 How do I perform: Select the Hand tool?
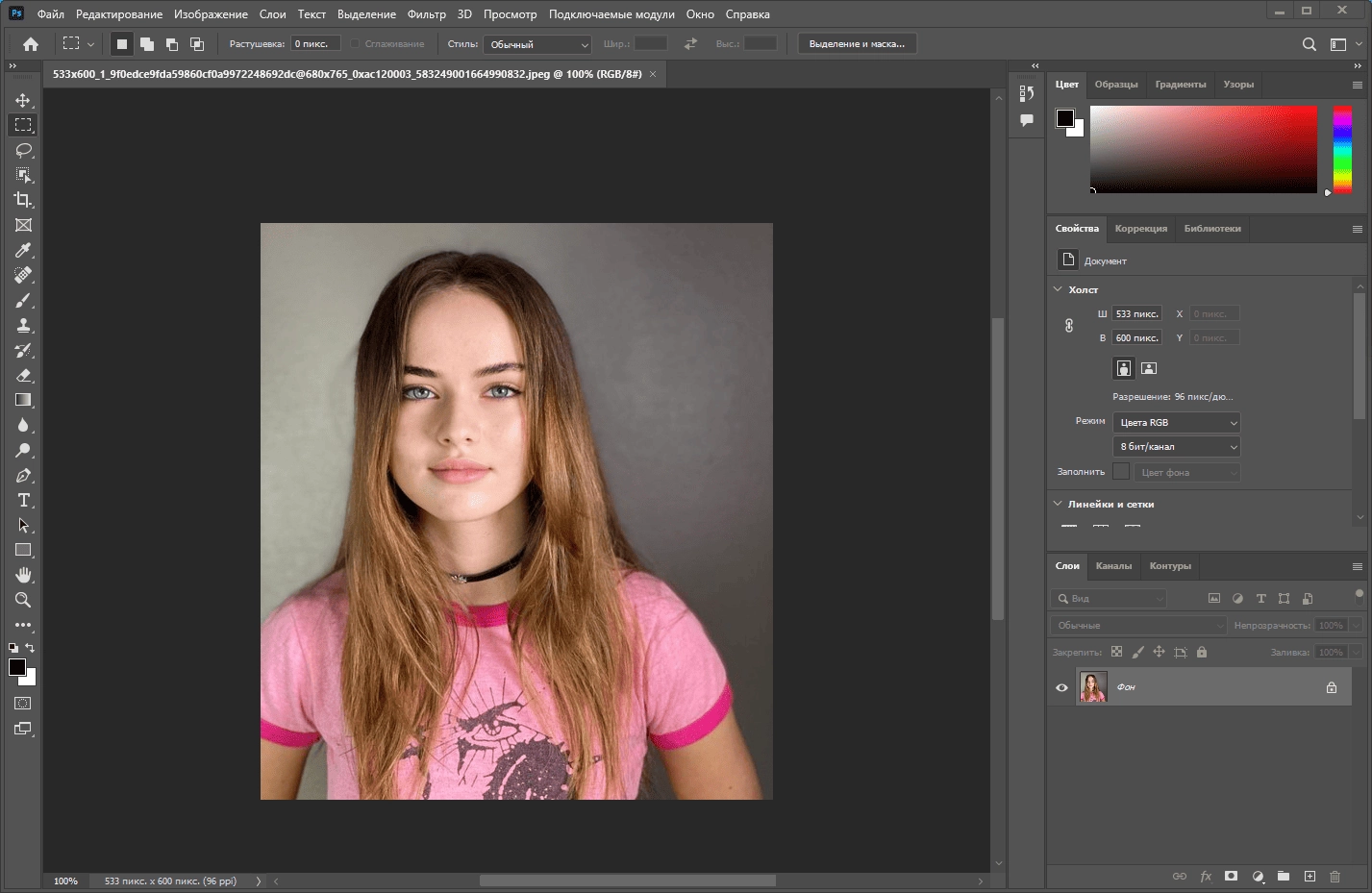[x=23, y=575]
